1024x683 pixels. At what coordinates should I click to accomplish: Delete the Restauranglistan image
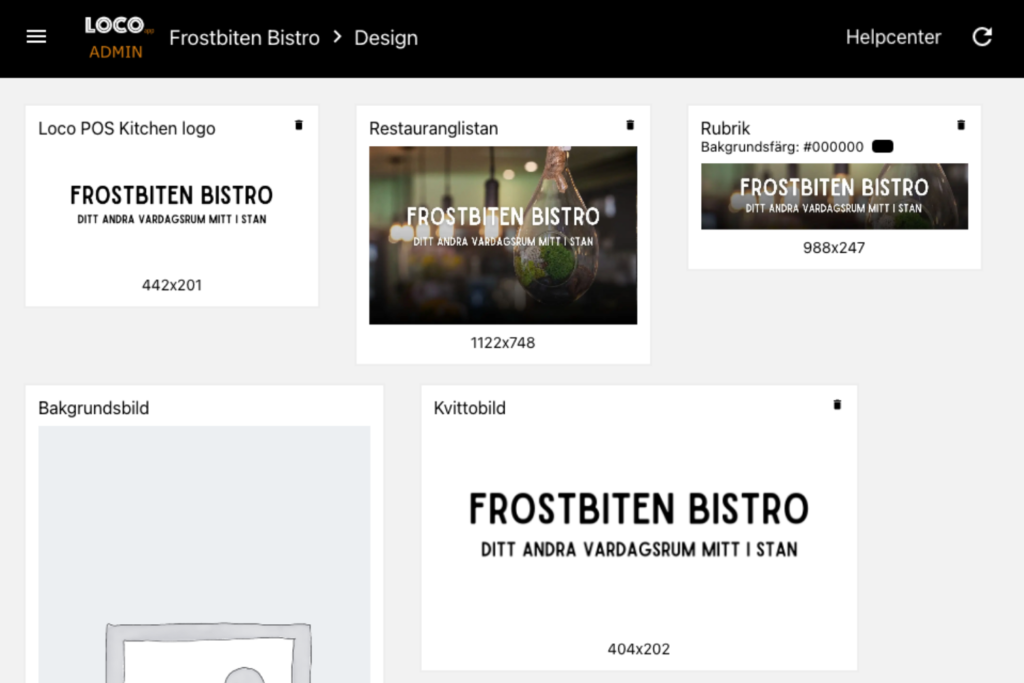(x=630, y=125)
